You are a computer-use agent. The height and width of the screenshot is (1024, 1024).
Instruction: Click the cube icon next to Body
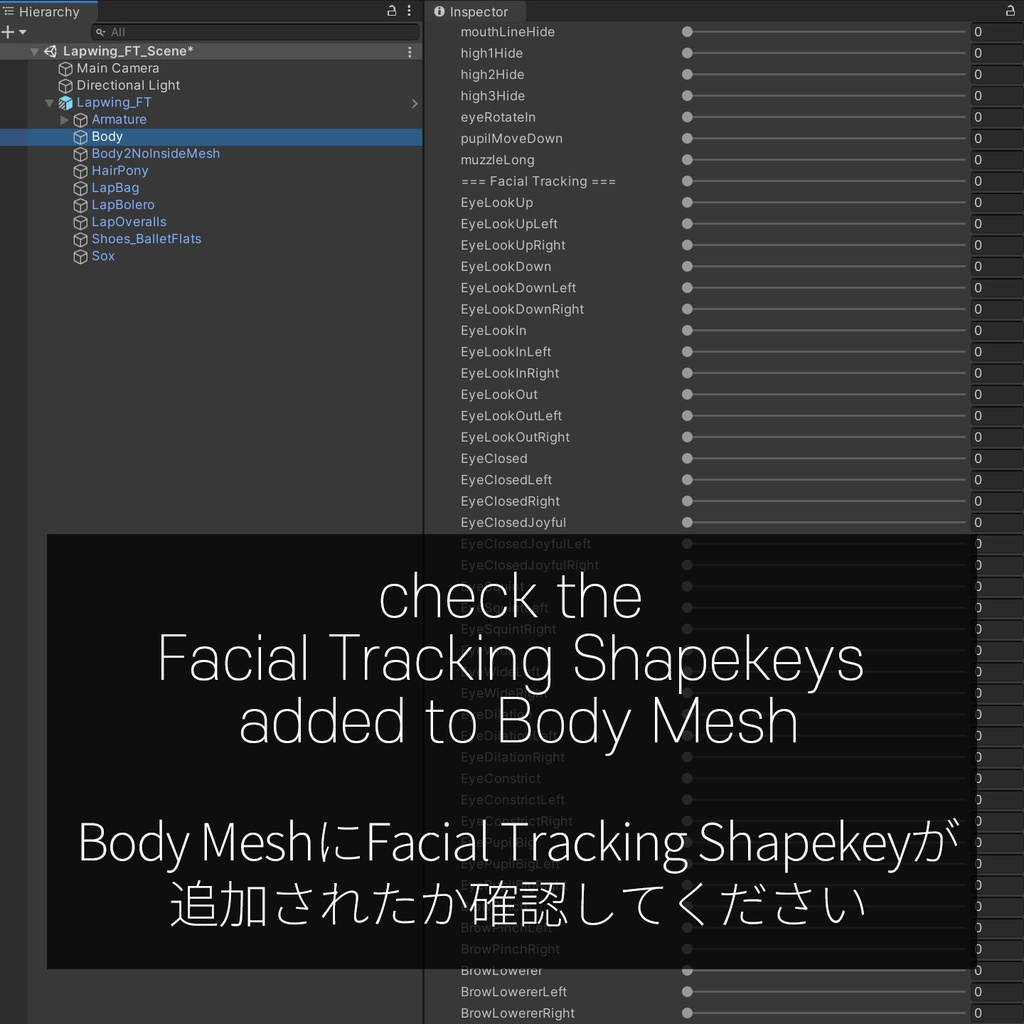tap(80, 136)
